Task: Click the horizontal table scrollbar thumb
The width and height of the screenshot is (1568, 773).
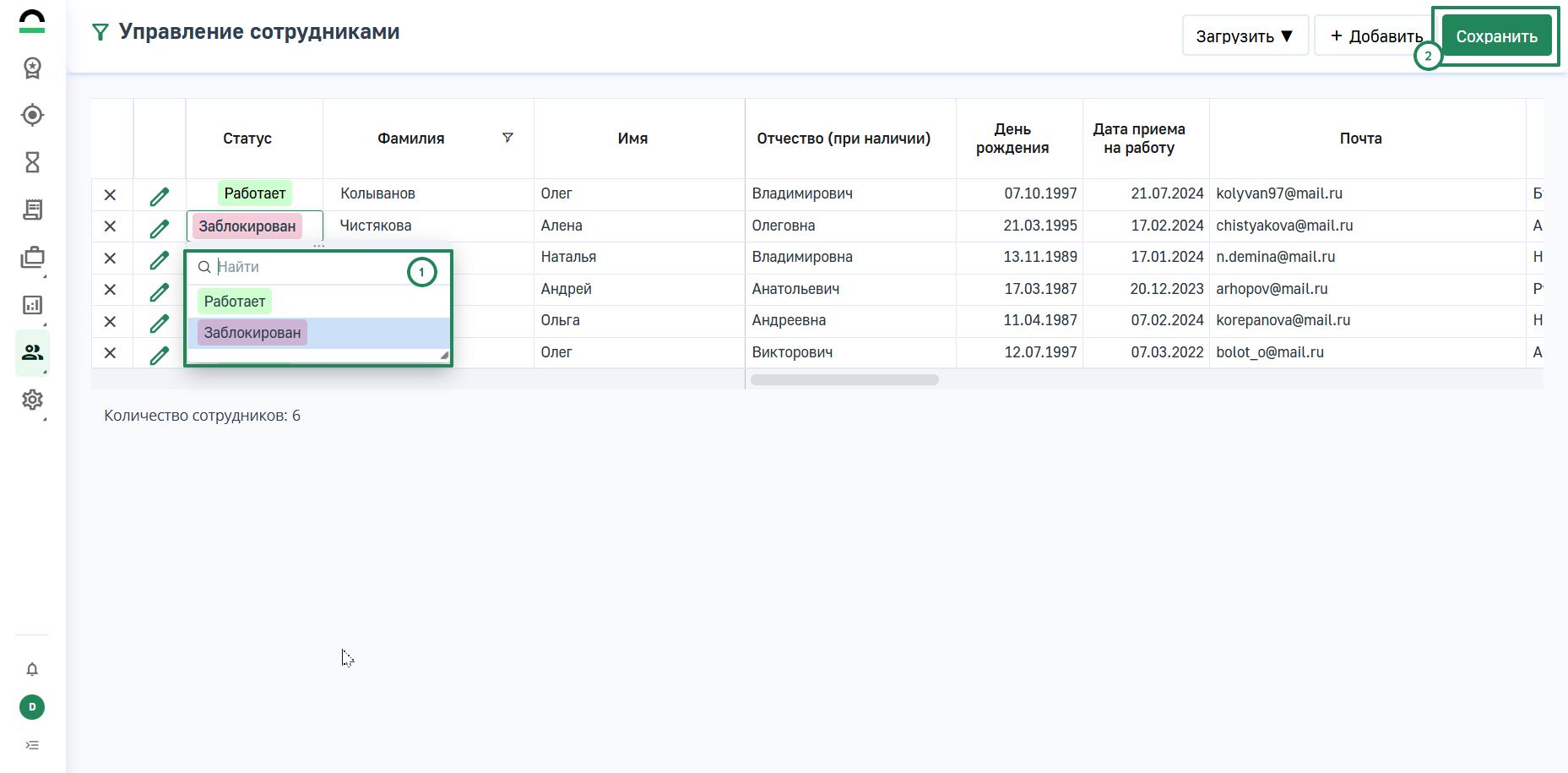Action: pos(844,380)
